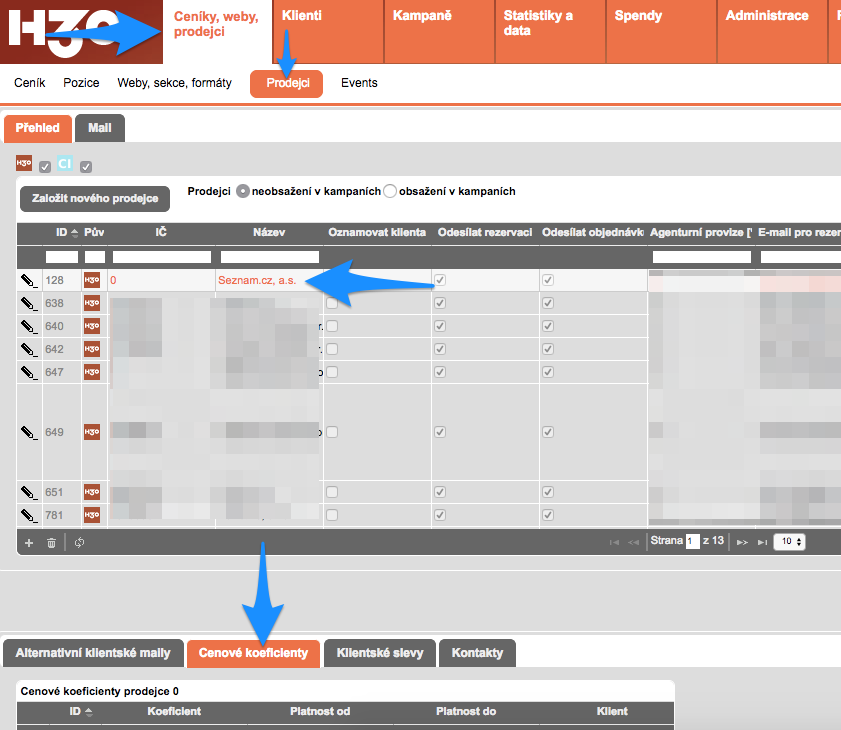This screenshot has width=841, height=730.
Task: Check 'Oznamovat klienta' for row 640
Action: (332, 326)
